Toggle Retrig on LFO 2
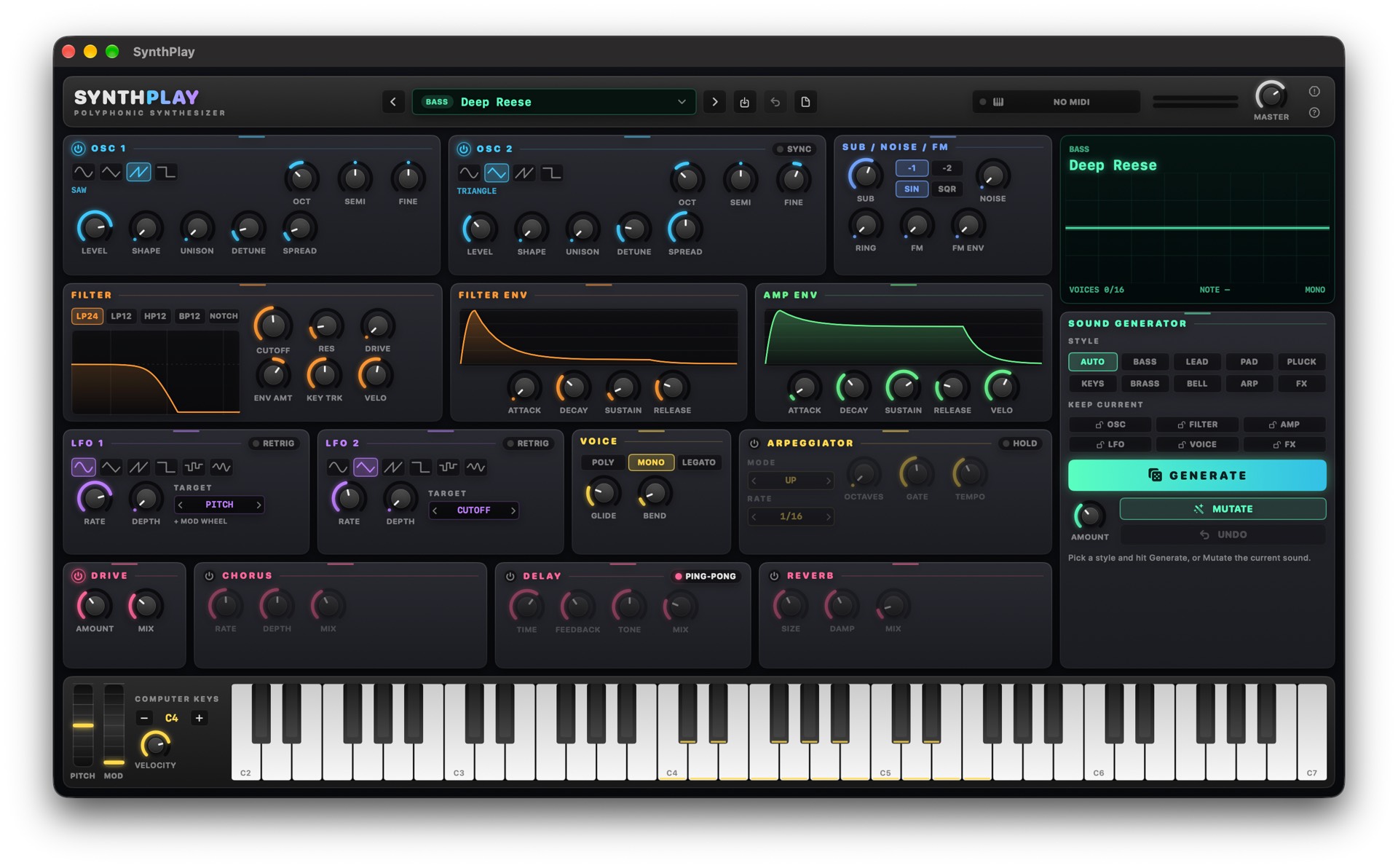Image resolution: width=1398 pixels, height=868 pixels. 528,443
